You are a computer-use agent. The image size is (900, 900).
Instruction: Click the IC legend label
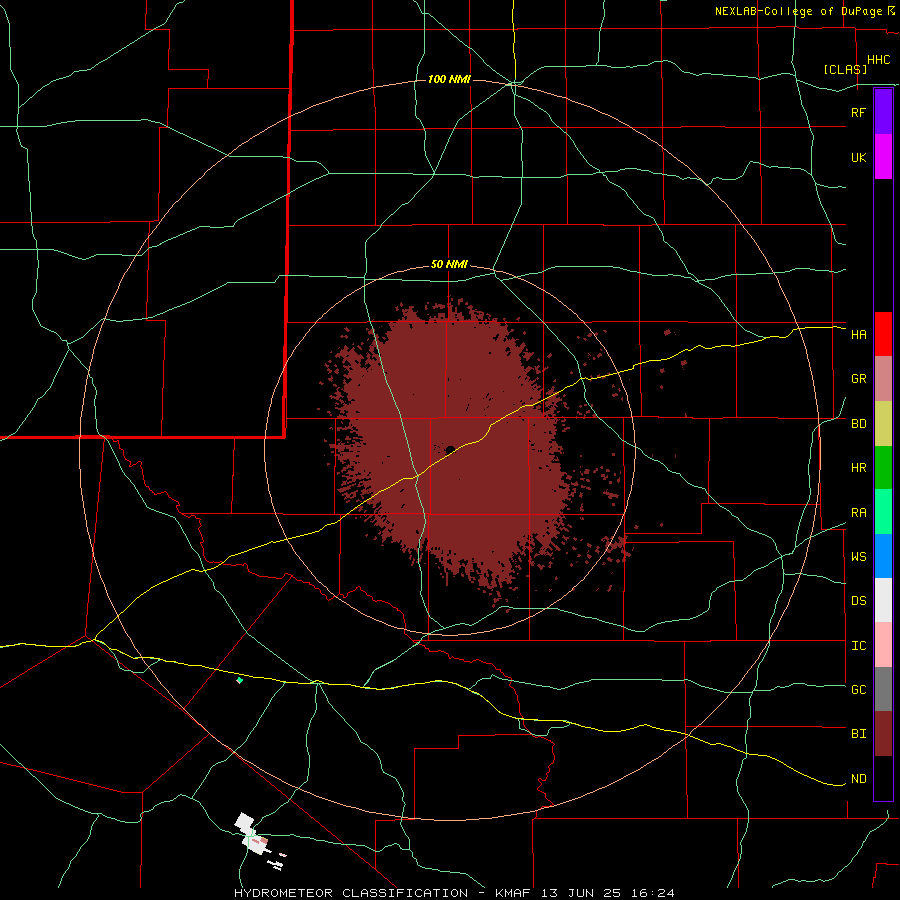pos(858,646)
